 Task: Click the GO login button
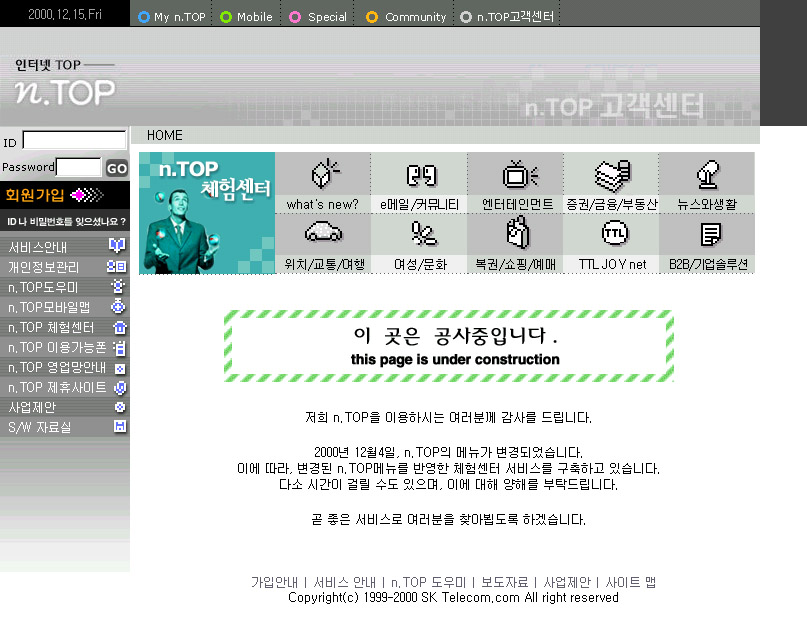click(x=117, y=168)
